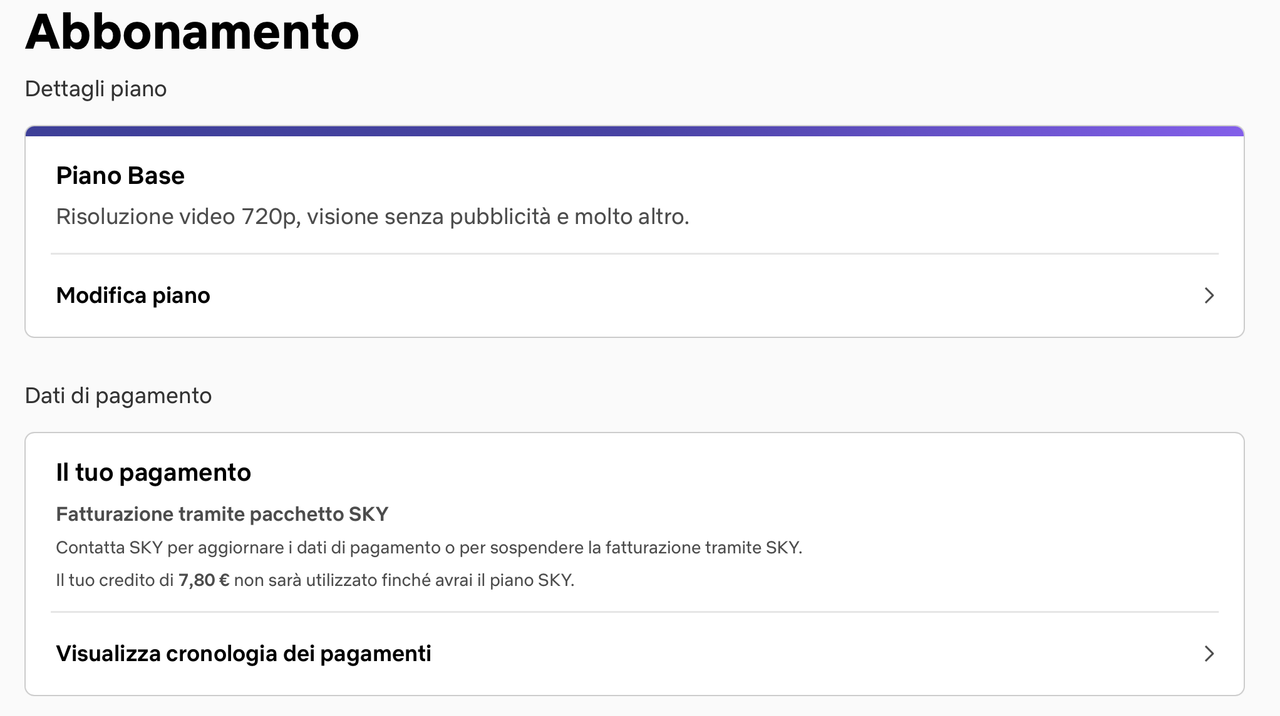The image size is (1280, 716).
Task: Open Visualizza cronologia dei pagamenti
Action: click(634, 653)
